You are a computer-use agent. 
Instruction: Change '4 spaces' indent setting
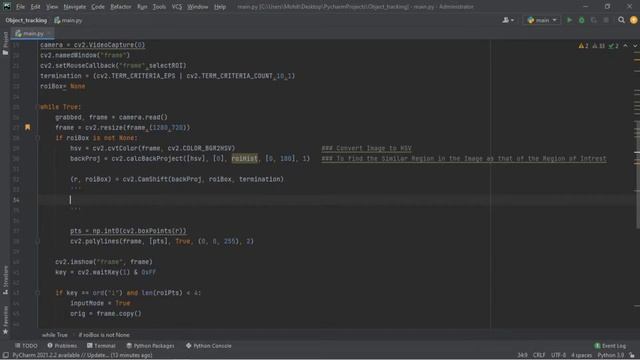coord(581,356)
